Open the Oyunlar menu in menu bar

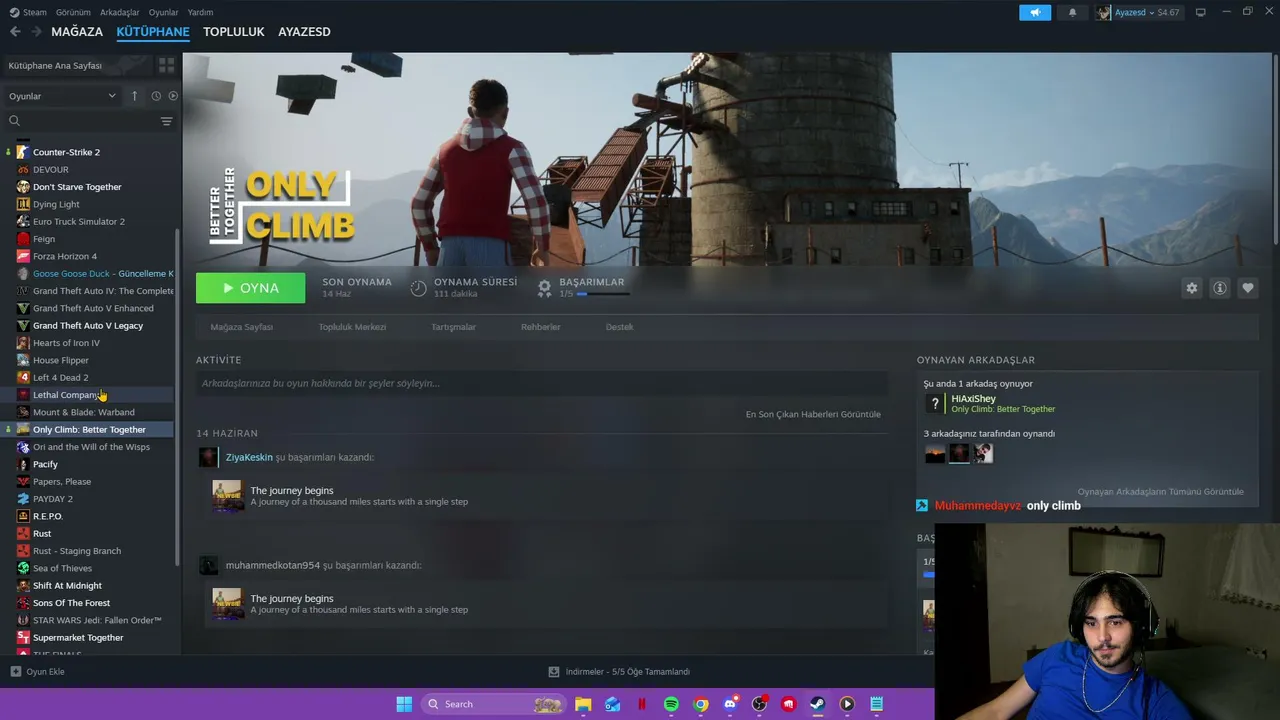tap(163, 12)
